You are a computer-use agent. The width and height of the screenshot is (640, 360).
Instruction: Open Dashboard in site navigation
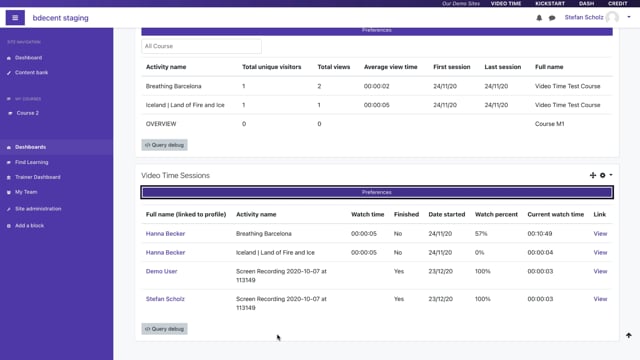click(29, 58)
